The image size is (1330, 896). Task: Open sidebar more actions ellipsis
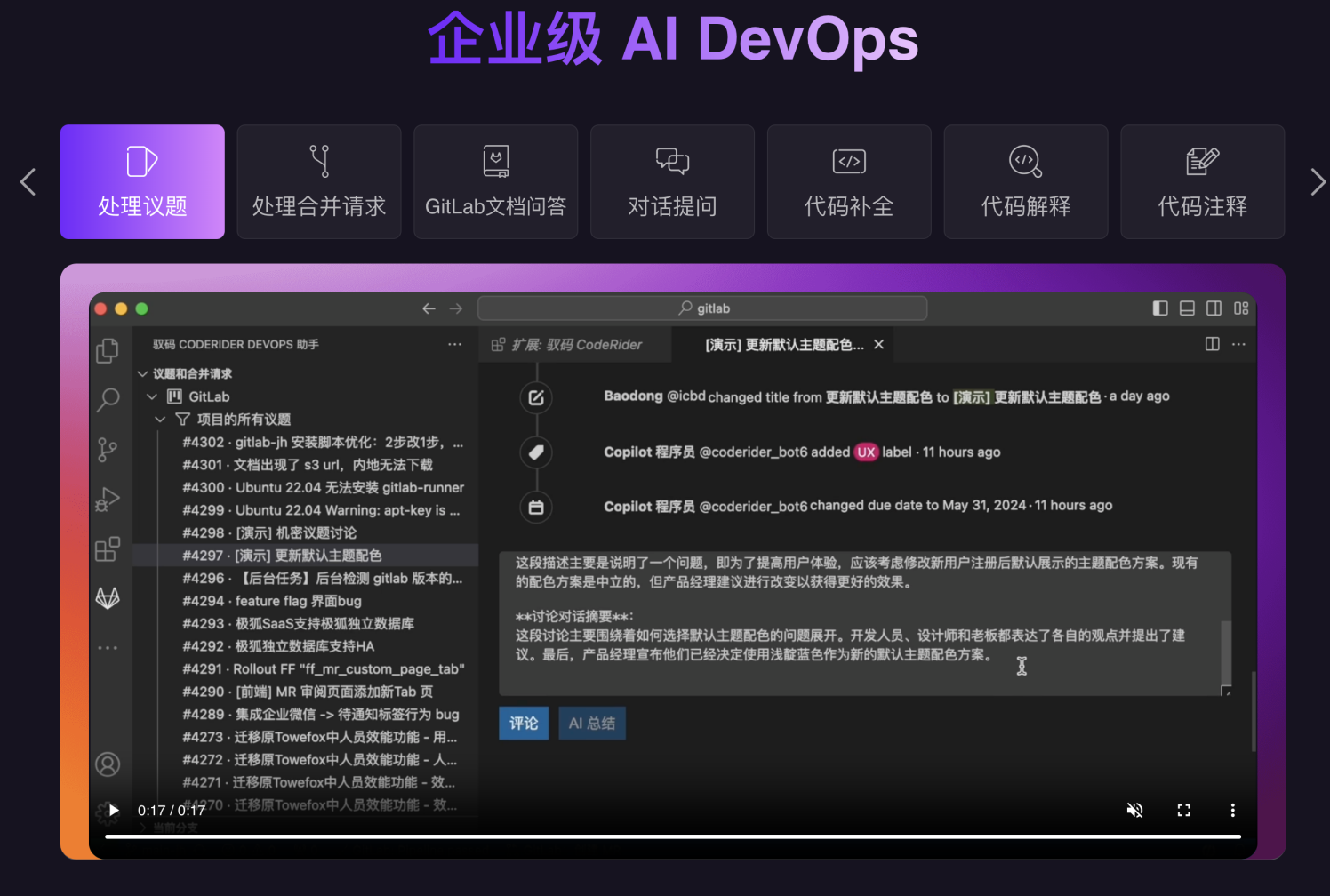455,344
